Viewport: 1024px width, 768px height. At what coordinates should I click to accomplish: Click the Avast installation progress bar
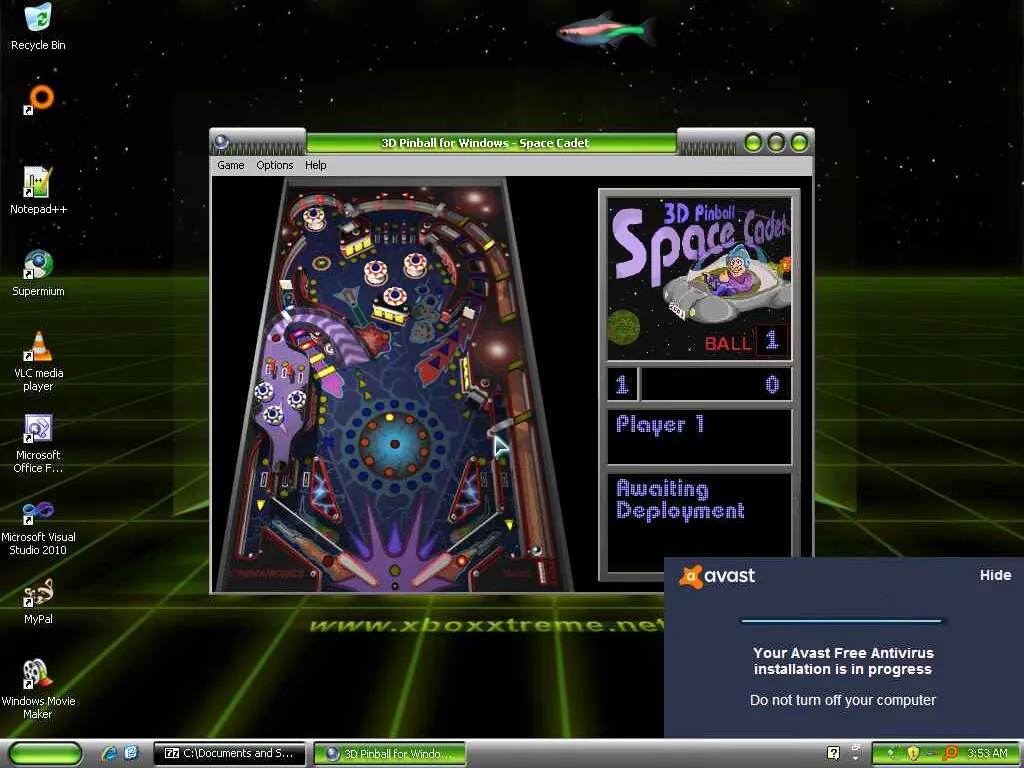(x=841, y=620)
